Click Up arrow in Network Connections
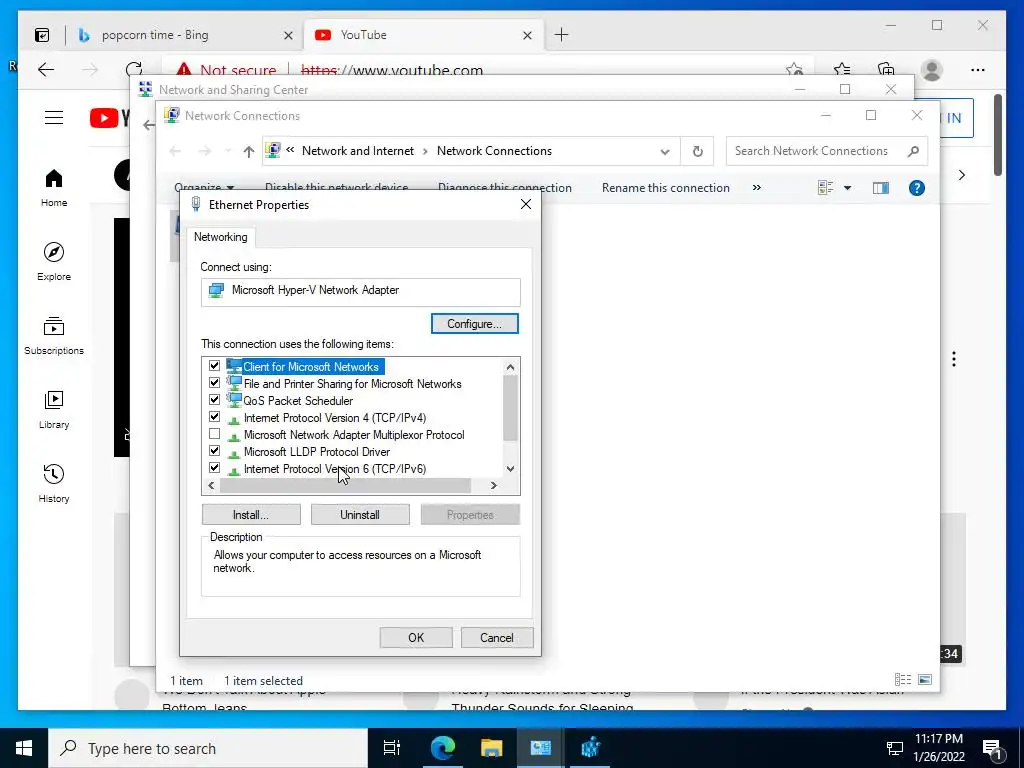 [x=248, y=152]
